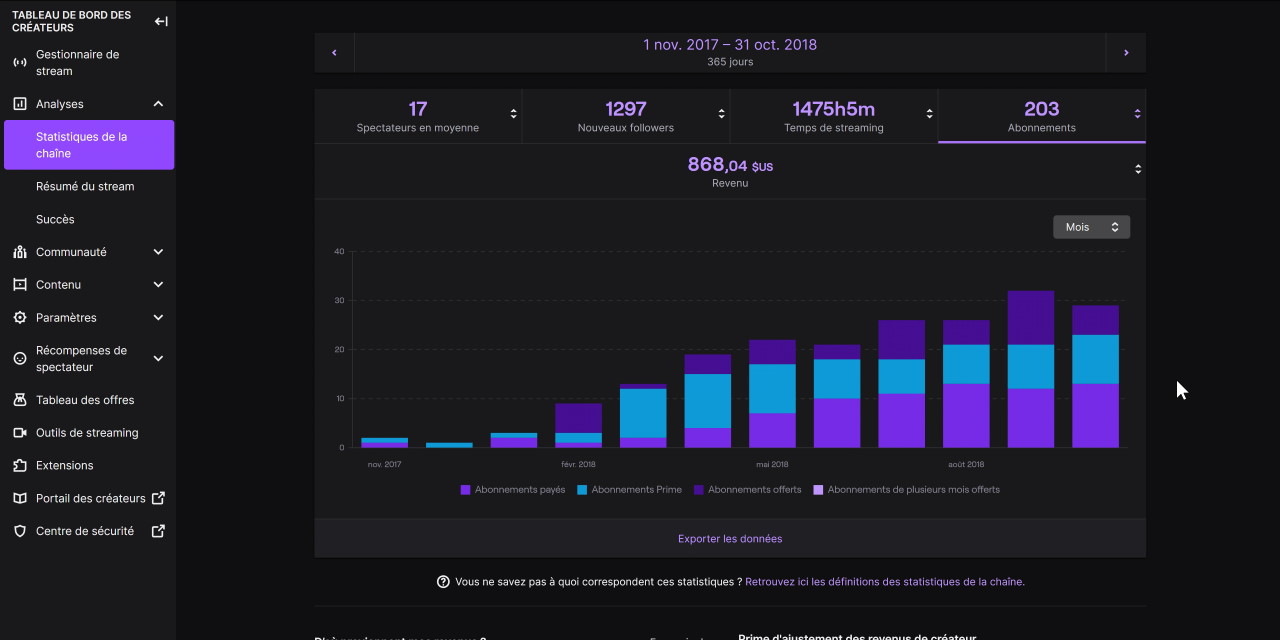Open the channel statistics definitions link
Image resolution: width=1280 pixels, height=640 pixels.
tap(884, 582)
